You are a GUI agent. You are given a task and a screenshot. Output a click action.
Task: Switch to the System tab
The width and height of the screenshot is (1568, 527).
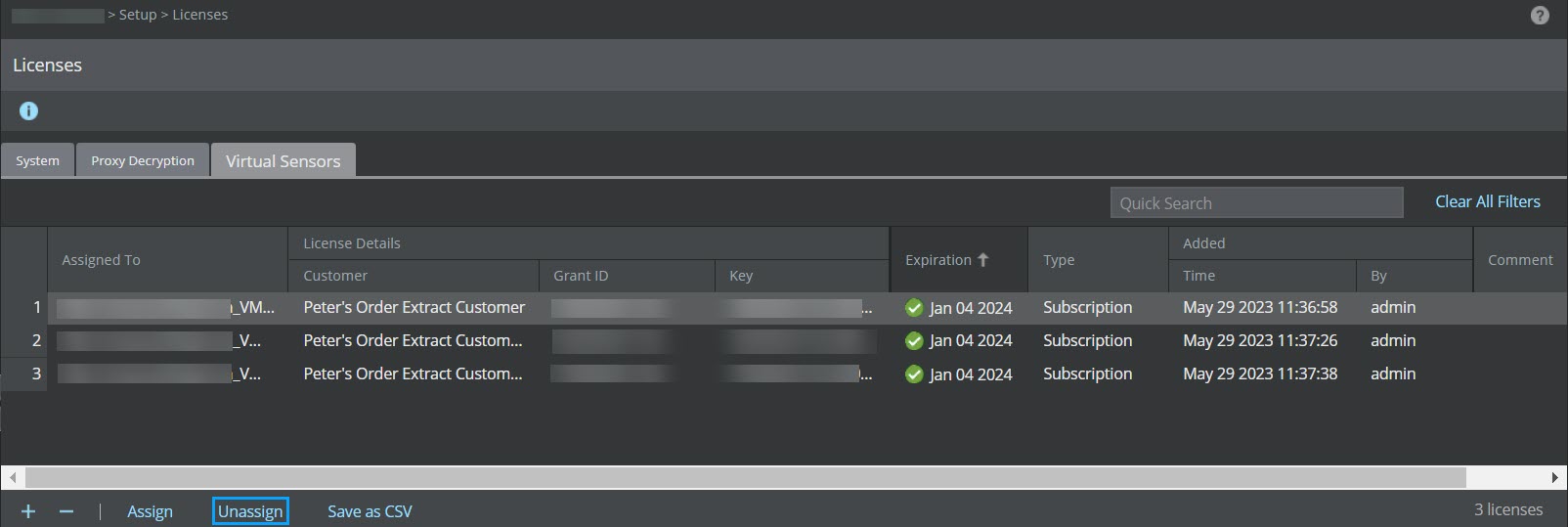pyautogui.click(x=37, y=160)
